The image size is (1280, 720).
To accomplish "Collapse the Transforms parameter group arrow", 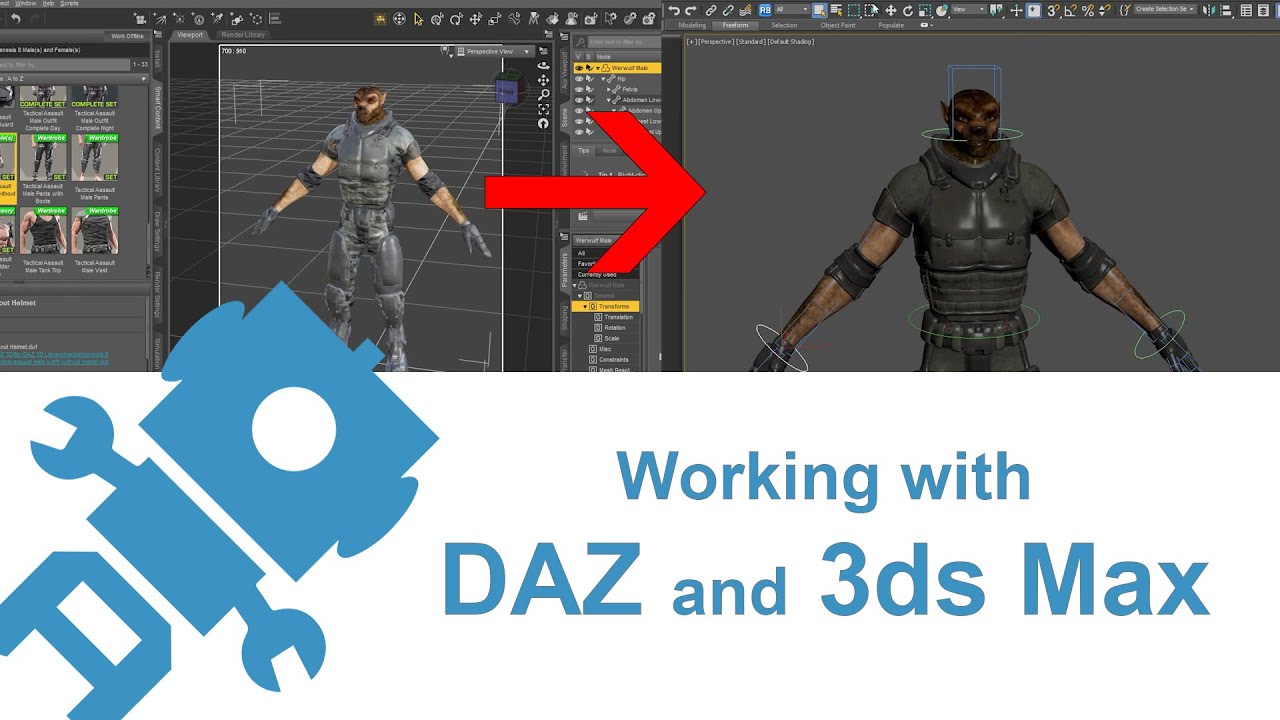I will (x=585, y=306).
